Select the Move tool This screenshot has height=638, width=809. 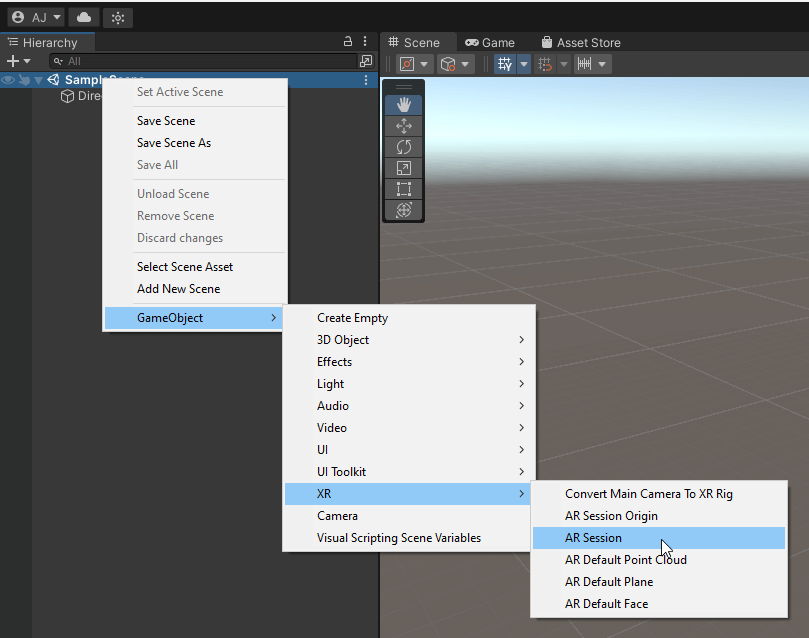click(403, 126)
